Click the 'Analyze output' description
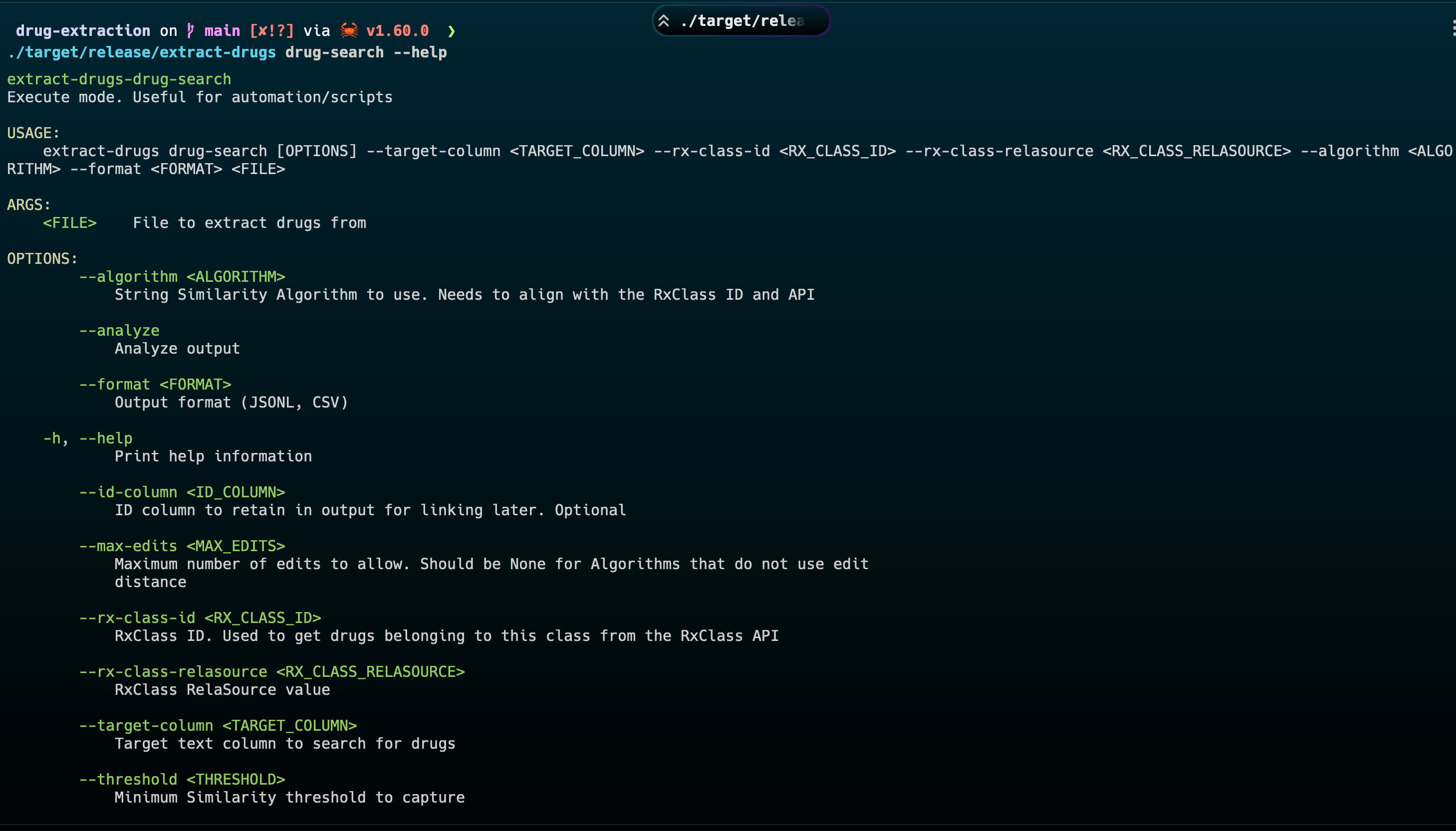 coord(178,349)
